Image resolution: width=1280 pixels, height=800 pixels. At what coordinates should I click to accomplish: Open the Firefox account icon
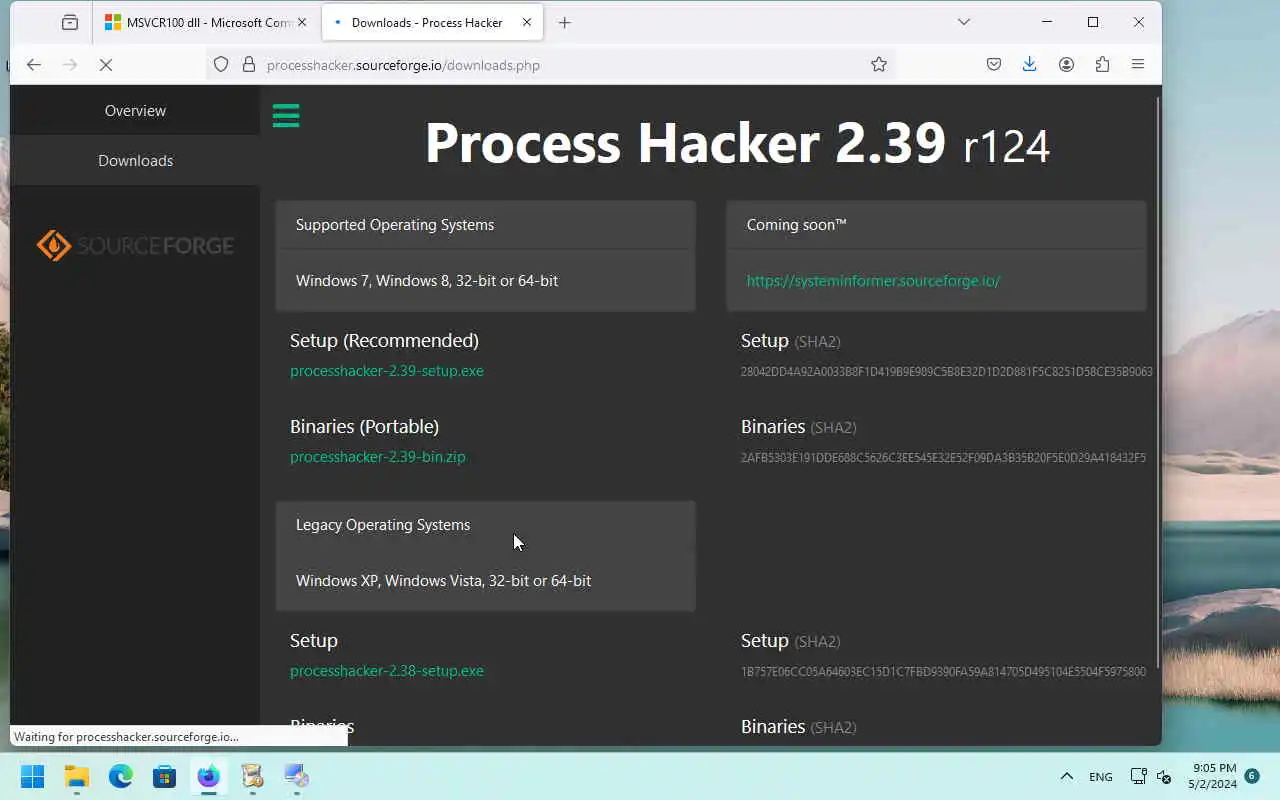1067,65
